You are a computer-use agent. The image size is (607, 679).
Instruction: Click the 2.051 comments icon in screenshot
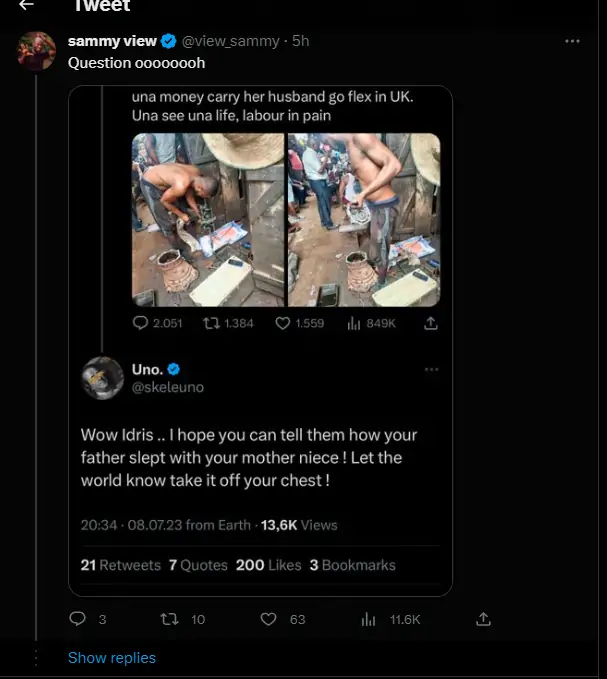point(140,323)
